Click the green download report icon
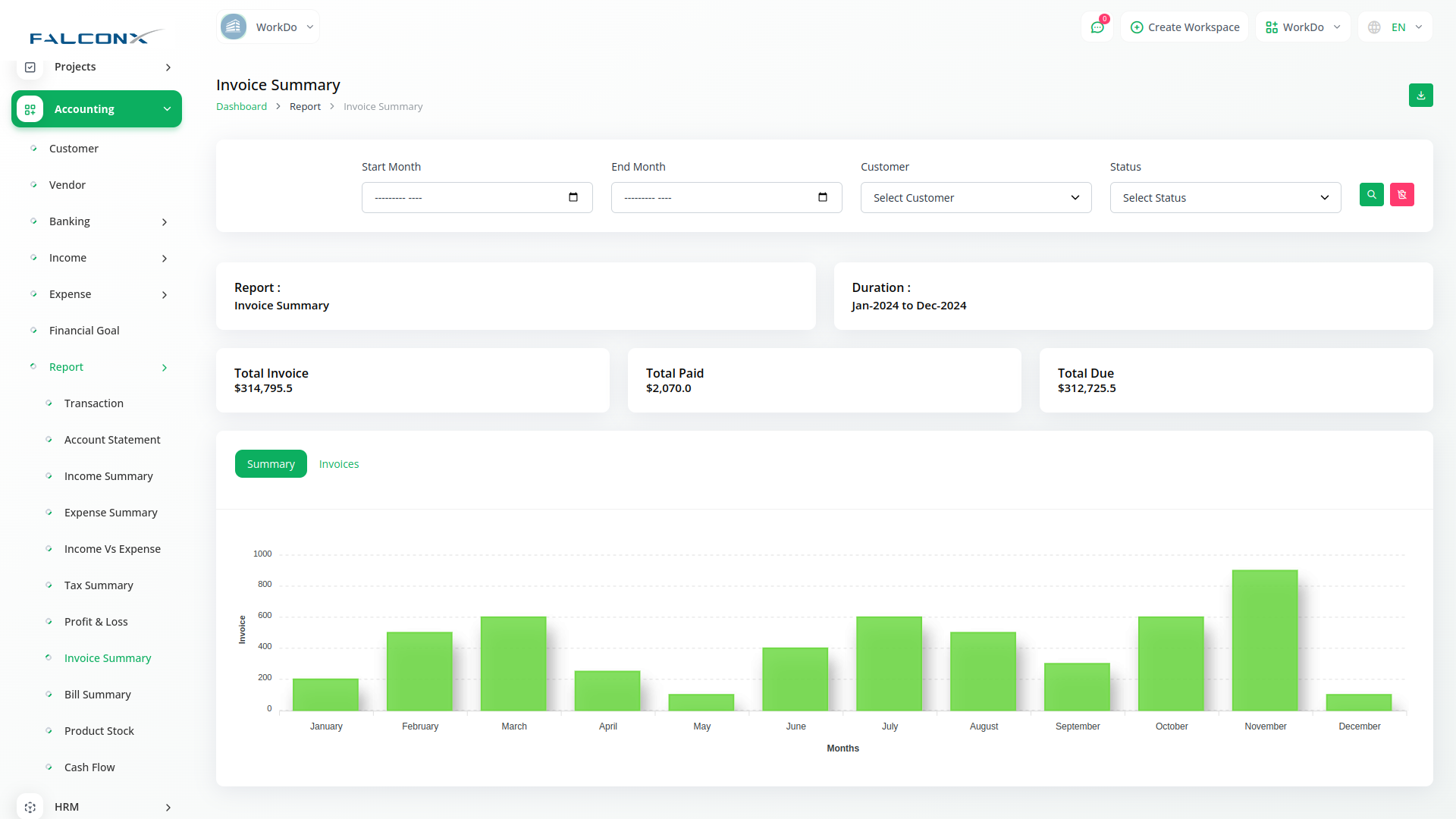Screen dimensions: 1456x819 pyautogui.click(x=1420, y=96)
